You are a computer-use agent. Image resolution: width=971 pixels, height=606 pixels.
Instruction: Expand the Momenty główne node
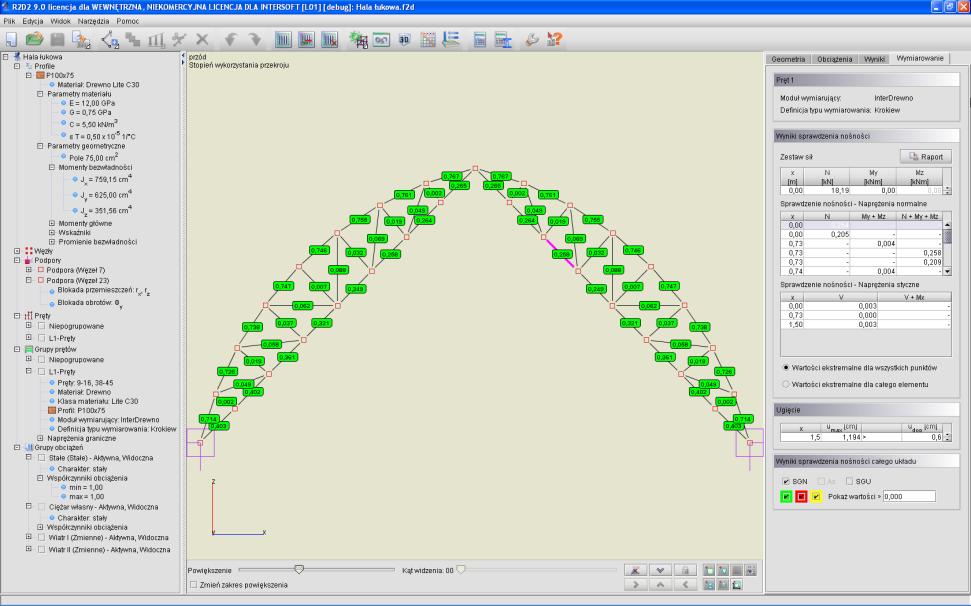click(x=52, y=223)
